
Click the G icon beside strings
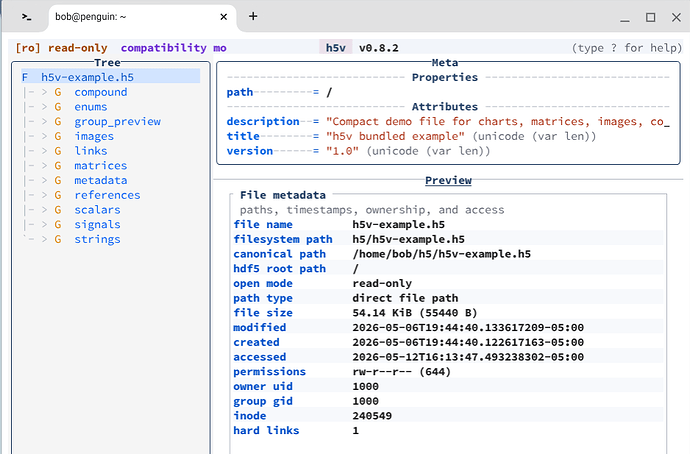(x=58, y=239)
